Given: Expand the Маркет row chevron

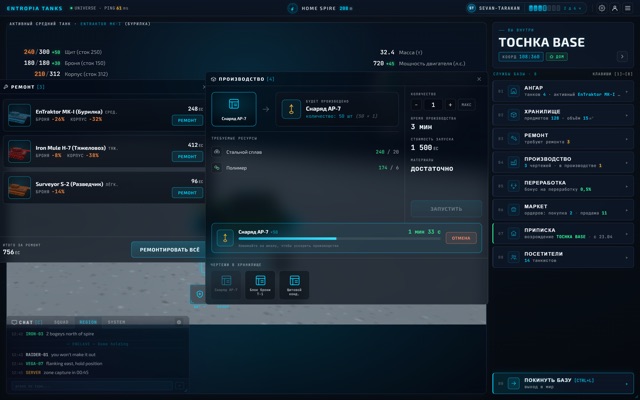Looking at the screenshot, I should (x=627, y=210).
